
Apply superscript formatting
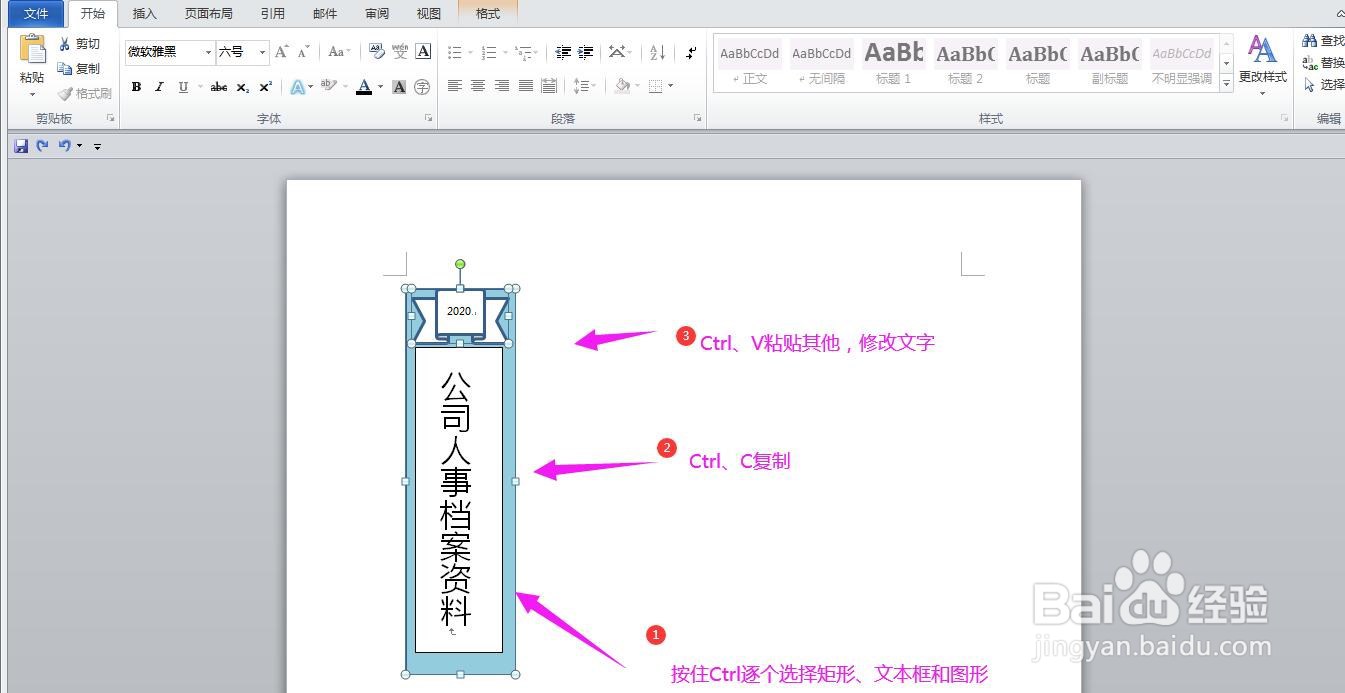coord(265,87)
